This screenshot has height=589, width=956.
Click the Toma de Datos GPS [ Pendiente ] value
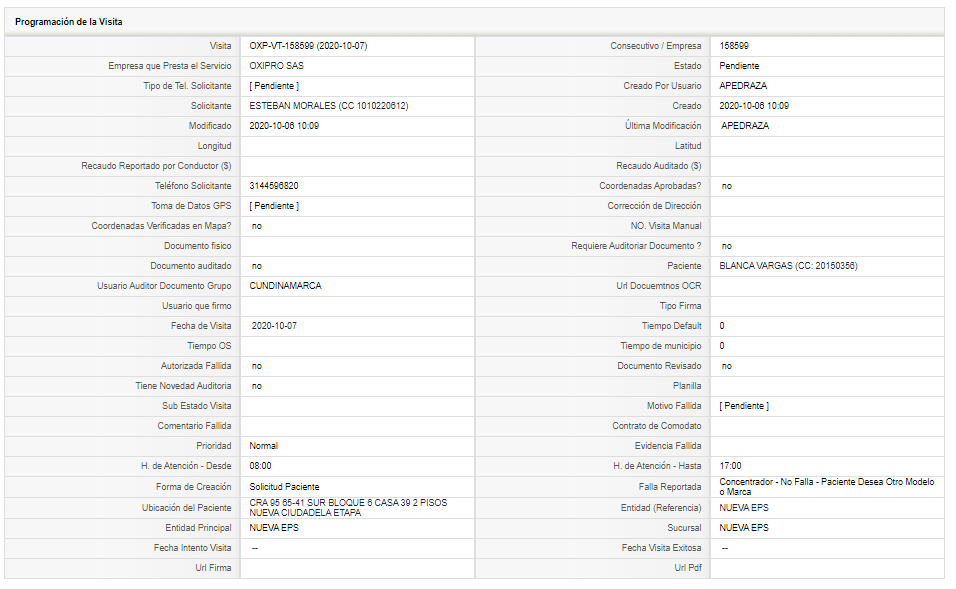pos(274,206)
